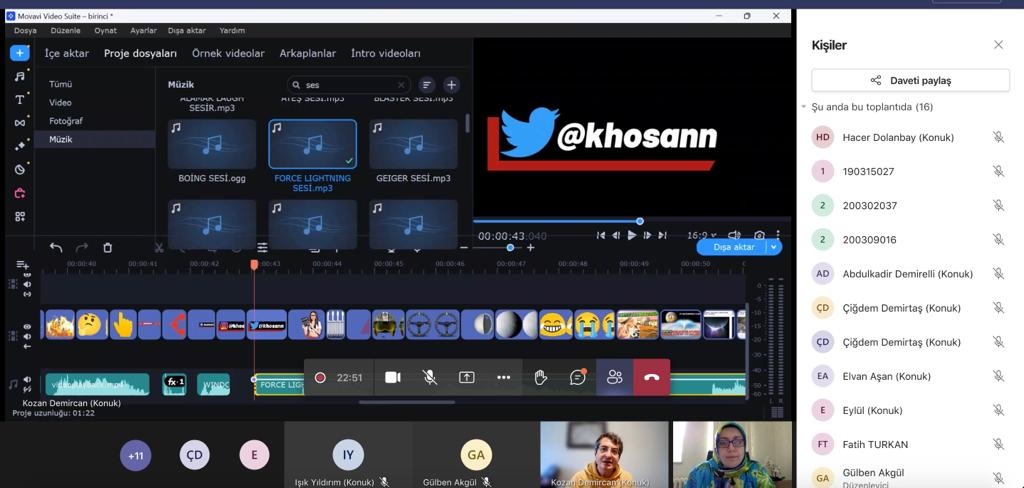Select the Fotoğraf category in media list
The height and width of the screenshot is (488, 1024).
[66, 121]
